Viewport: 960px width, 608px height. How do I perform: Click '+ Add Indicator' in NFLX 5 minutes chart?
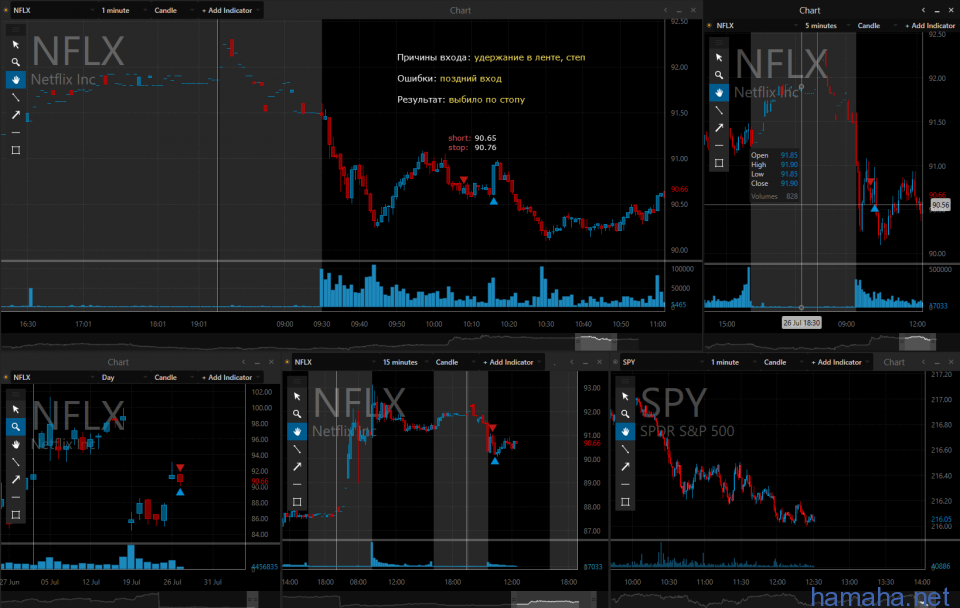(x=929, y=26)
